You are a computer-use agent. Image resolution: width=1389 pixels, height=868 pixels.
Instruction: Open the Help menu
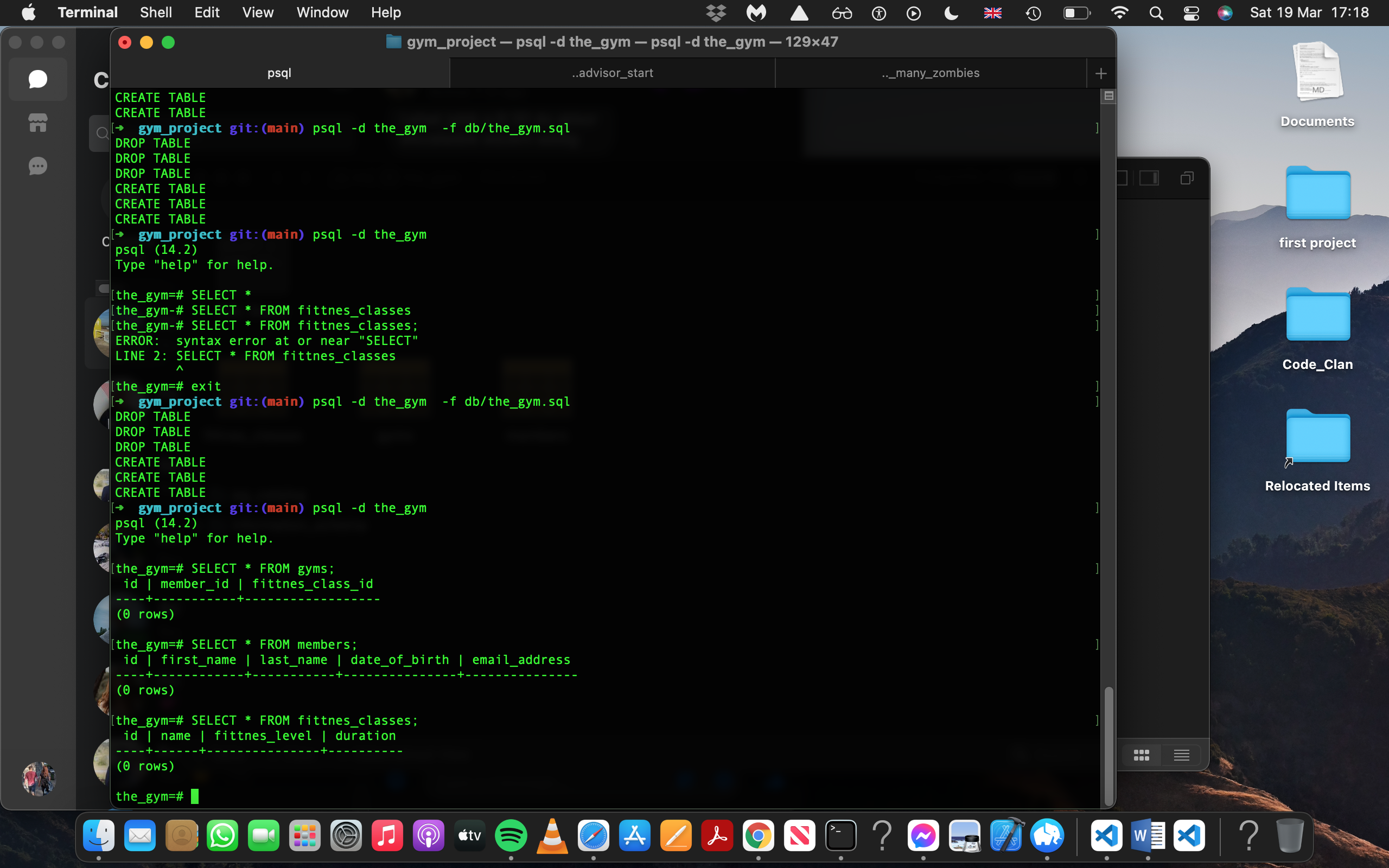coord(386,12)
